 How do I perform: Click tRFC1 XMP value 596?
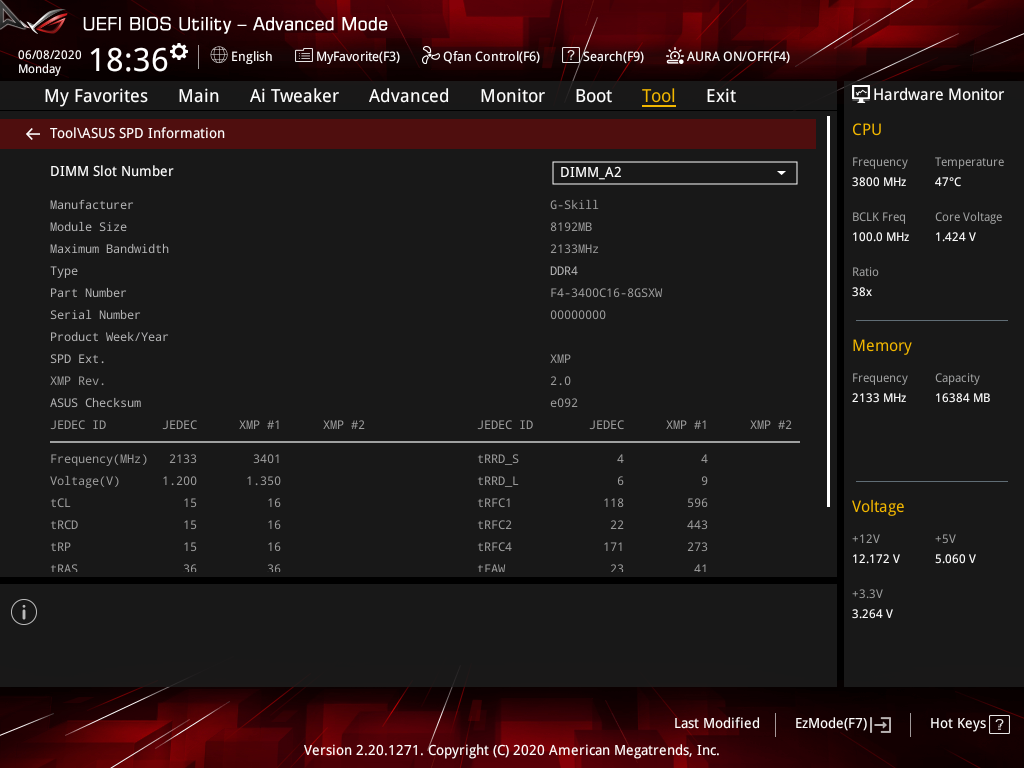697,503
